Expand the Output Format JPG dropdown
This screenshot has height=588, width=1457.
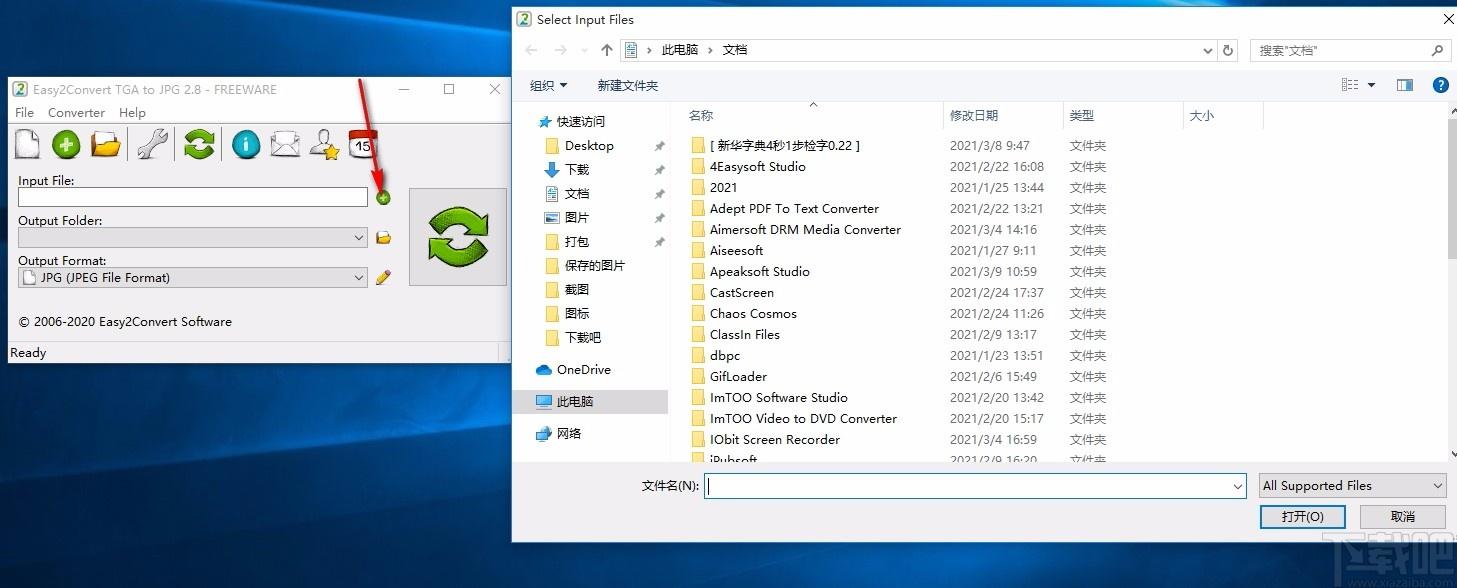pos(359,278)
